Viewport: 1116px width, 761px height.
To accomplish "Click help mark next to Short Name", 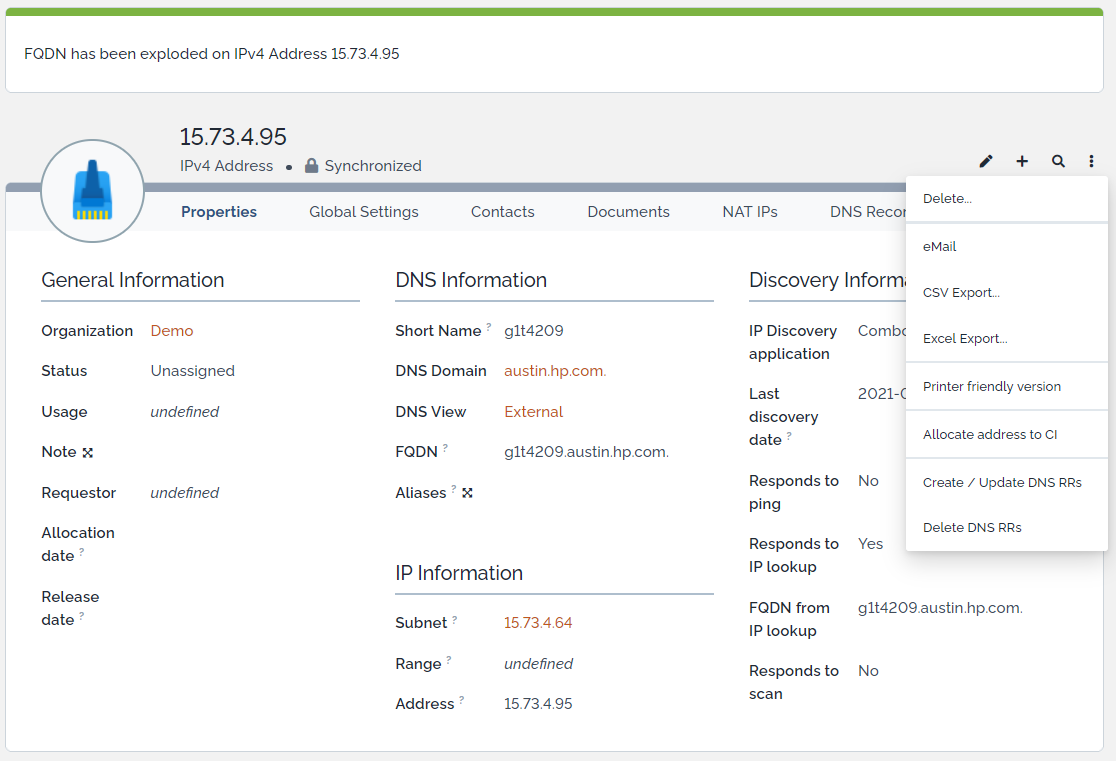I will (x=489, y=328).
